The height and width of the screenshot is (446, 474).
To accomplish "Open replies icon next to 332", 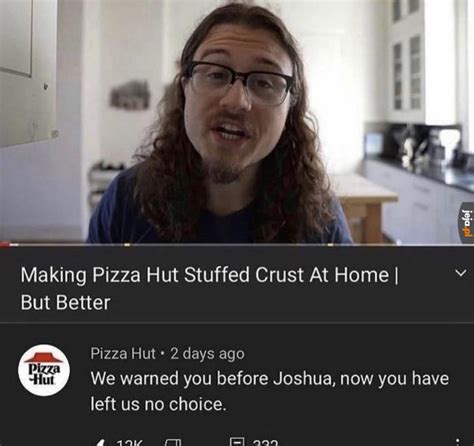I will click(237, 442).
